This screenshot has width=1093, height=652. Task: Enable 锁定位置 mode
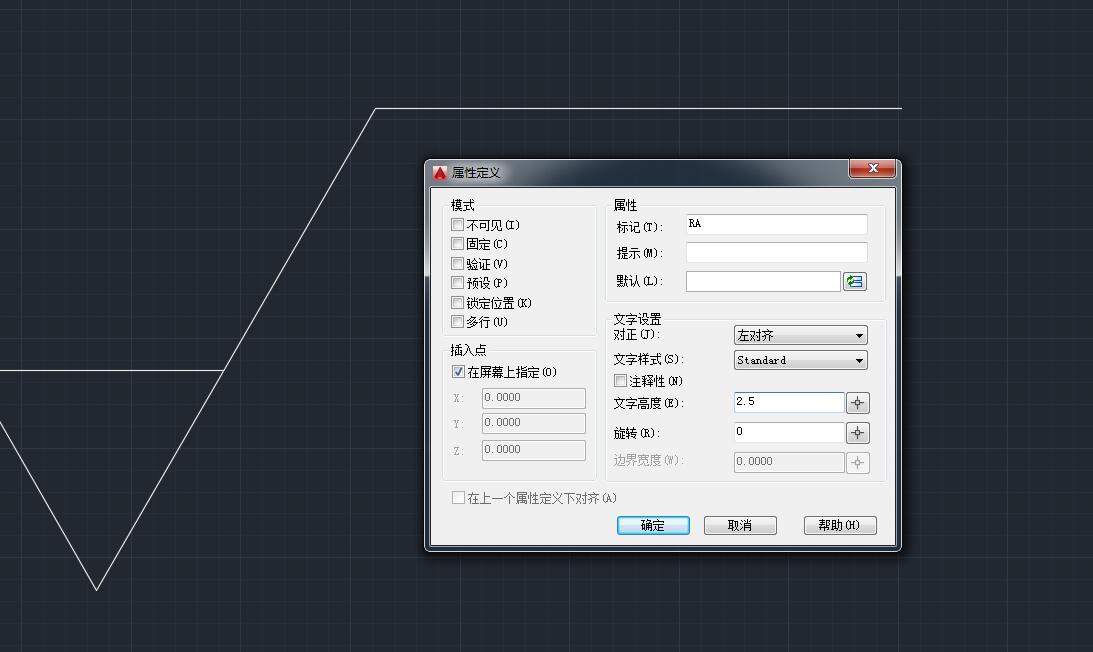457,302
